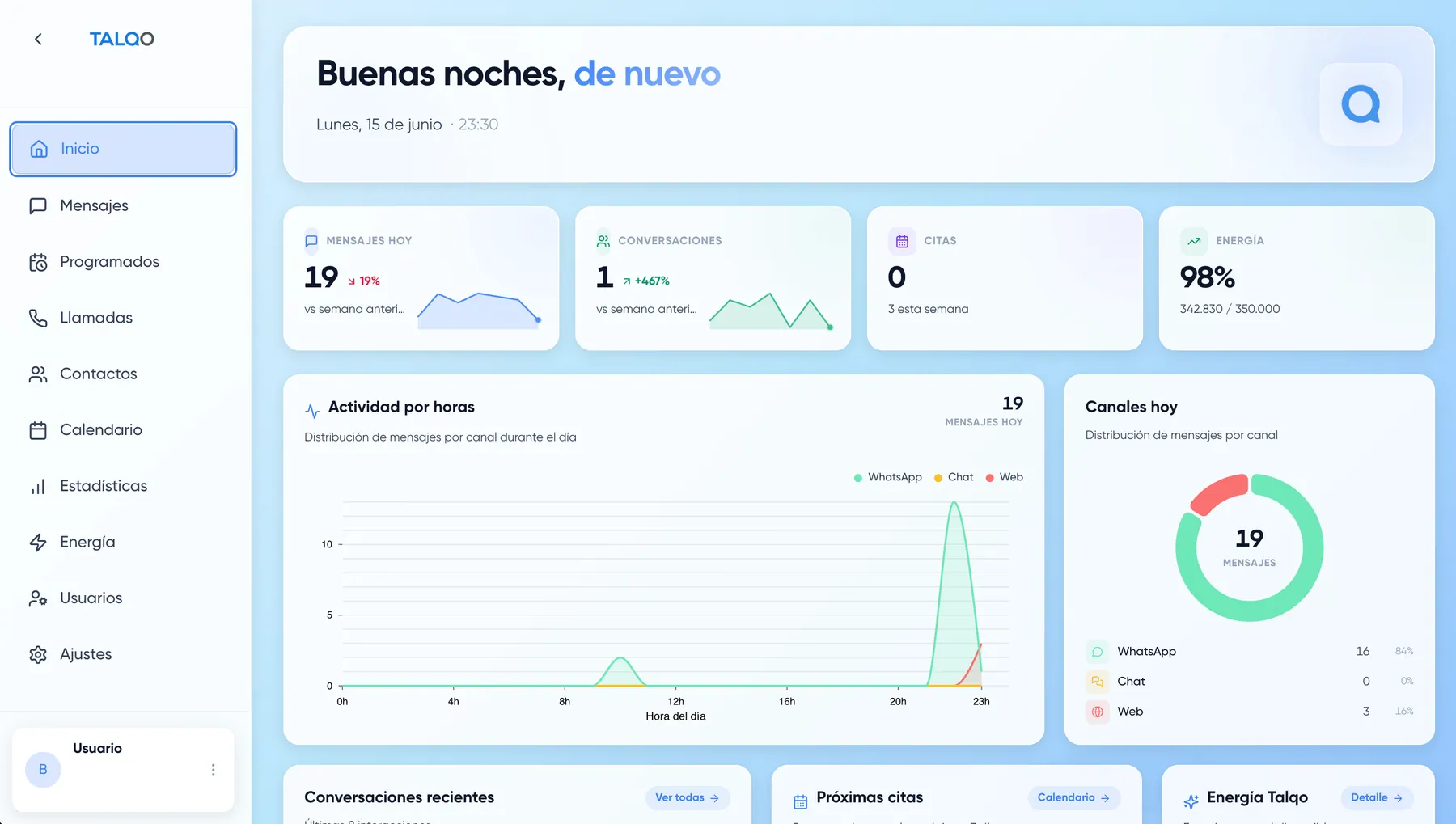Open Llamadas section

[x=123, y=318]
